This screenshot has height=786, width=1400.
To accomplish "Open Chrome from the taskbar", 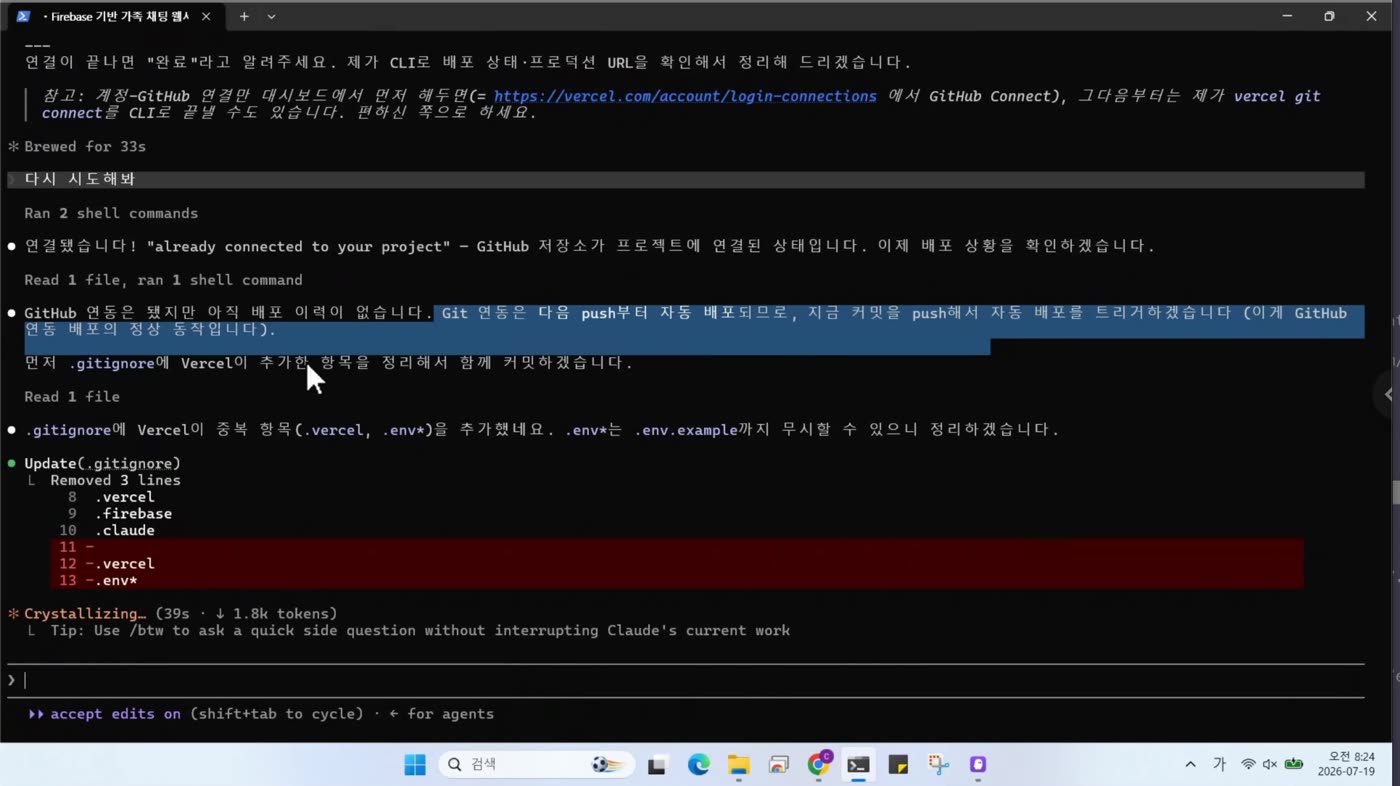I will [x=819, y=765].
